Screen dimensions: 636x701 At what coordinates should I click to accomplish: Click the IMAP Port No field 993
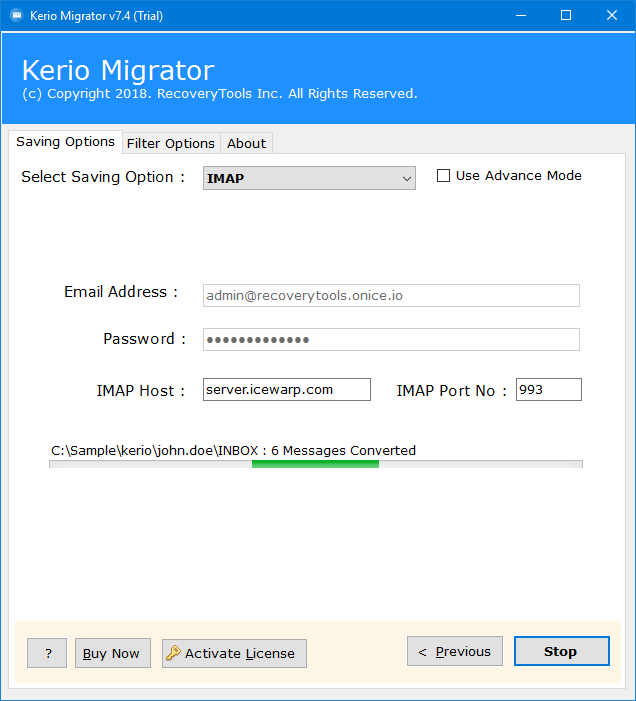pyautogui.click(x=548, y=390)
